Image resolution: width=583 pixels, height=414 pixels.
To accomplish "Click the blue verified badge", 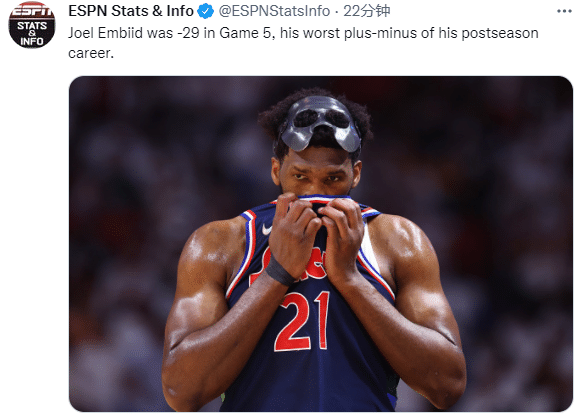I will 205,11.
